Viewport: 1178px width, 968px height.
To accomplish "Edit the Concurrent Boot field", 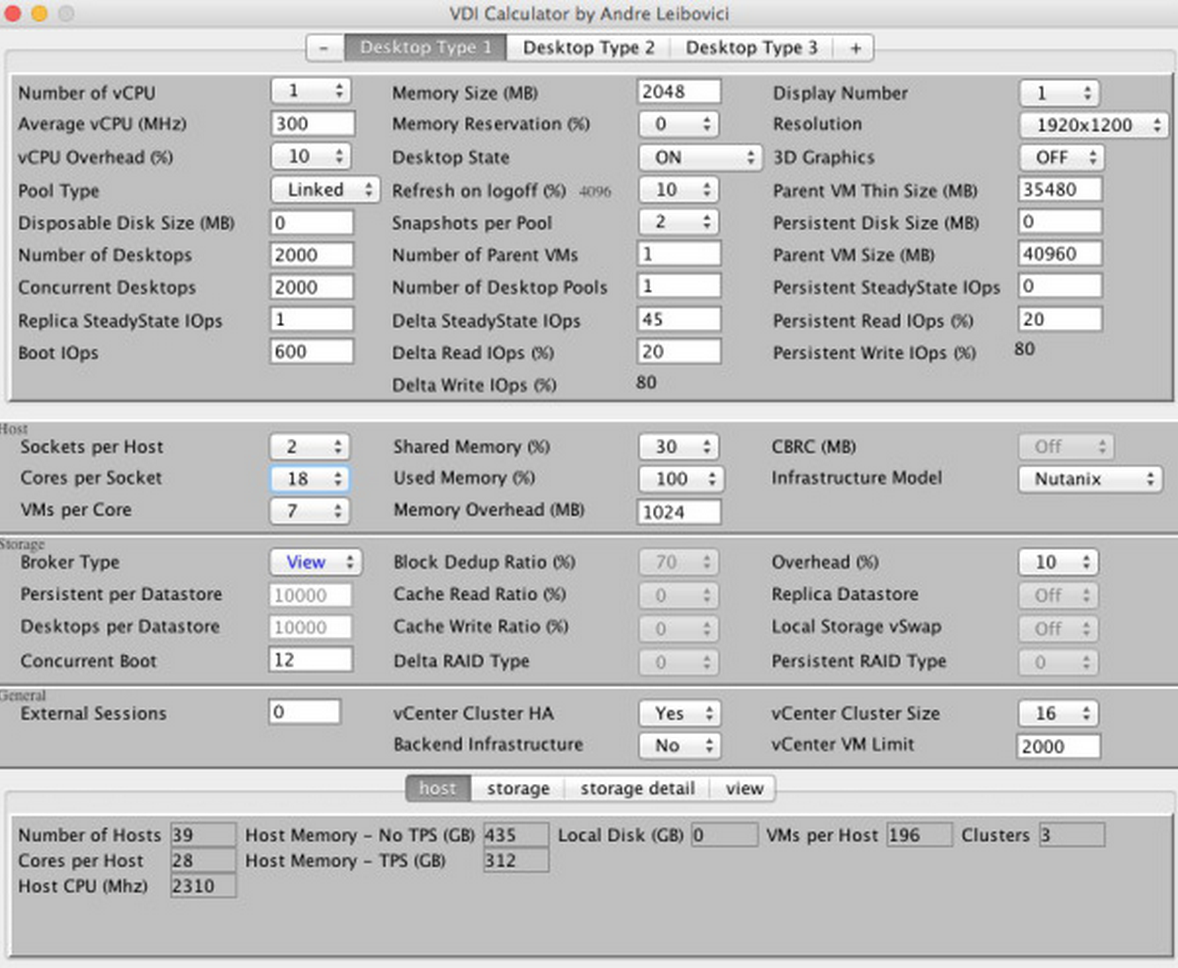I will pos(310,660).
